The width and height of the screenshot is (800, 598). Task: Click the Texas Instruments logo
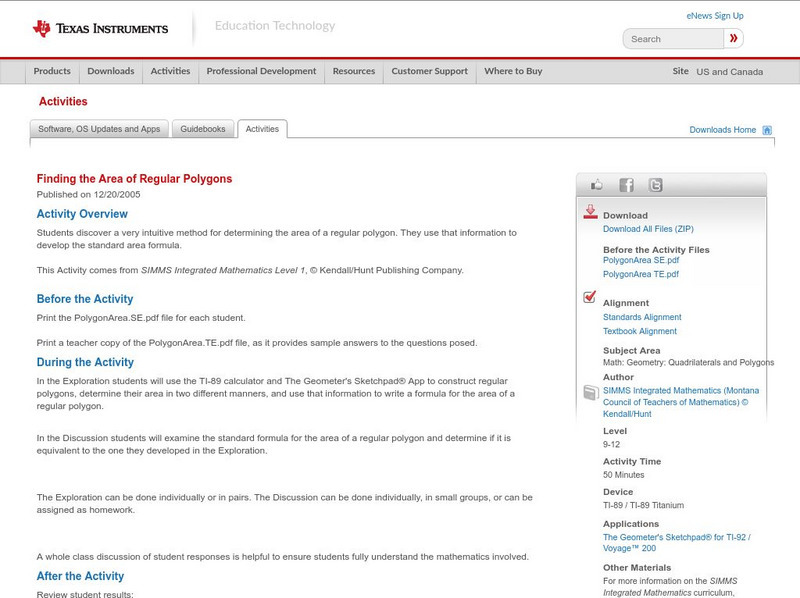click(100, 29)
